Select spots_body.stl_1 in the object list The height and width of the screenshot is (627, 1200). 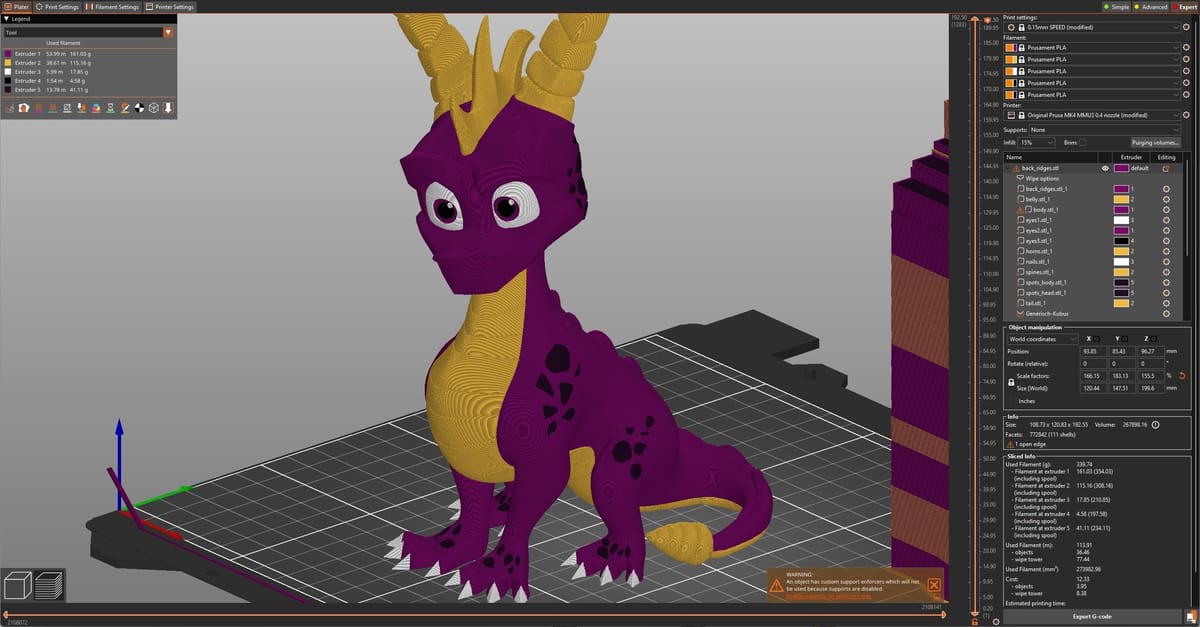pos(1045,282)
